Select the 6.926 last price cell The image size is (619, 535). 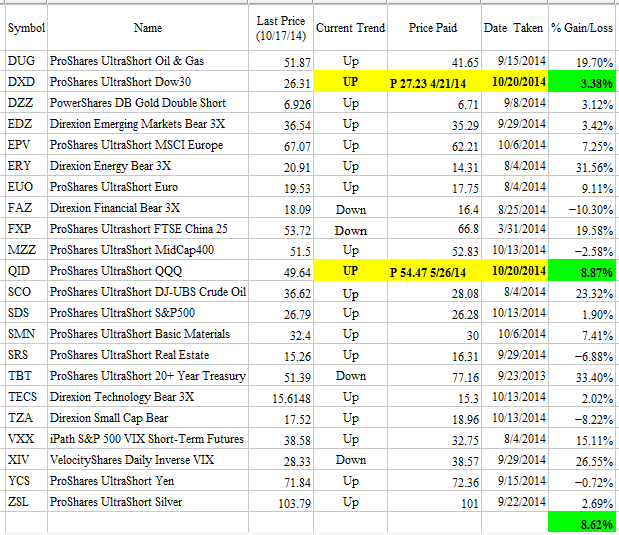tap(281, 103)
